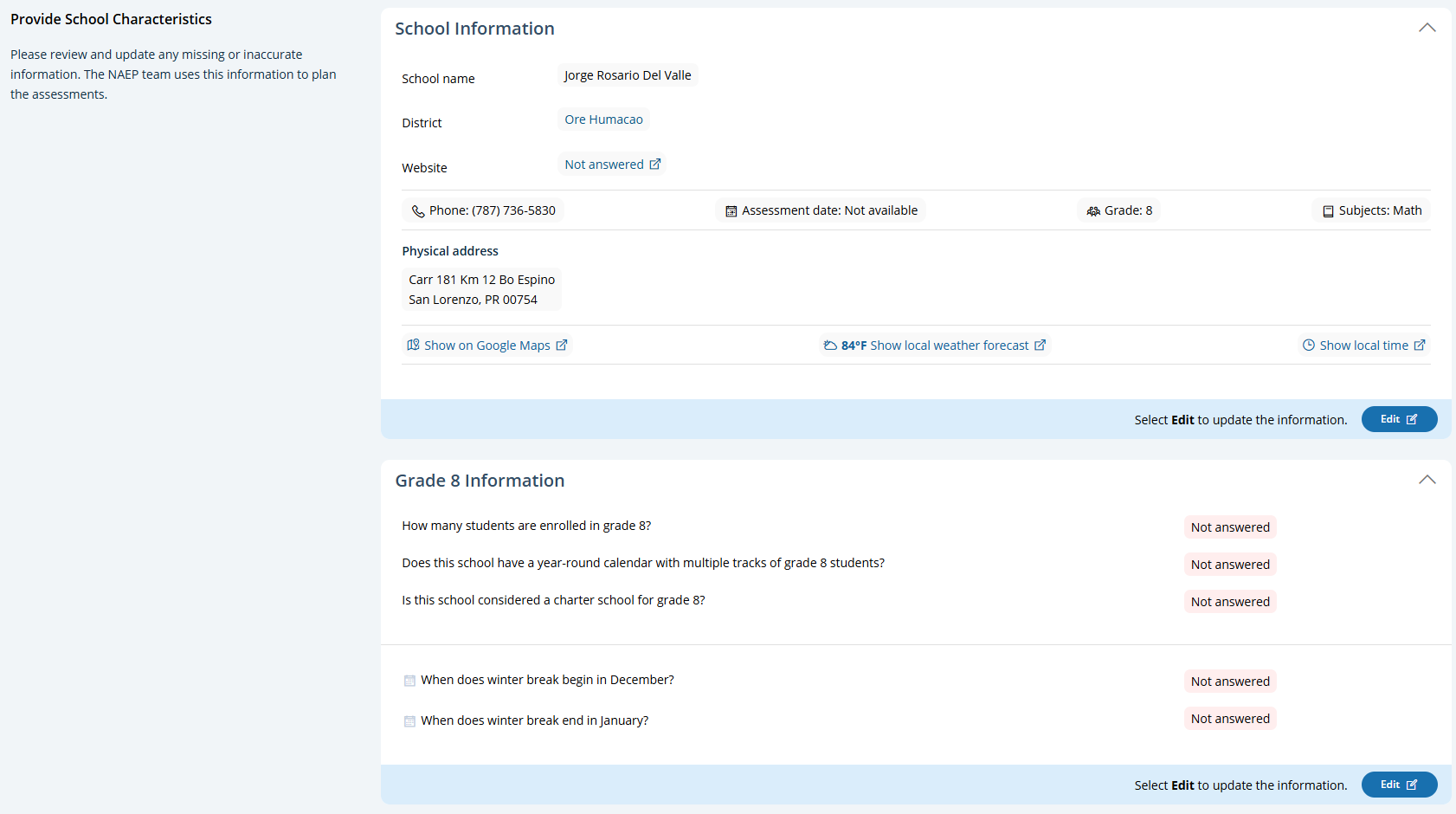Image resolution: width=1456 pixels, height=814 pixels.
Task: Open the Show local time link
Action: pos(1363,346)
